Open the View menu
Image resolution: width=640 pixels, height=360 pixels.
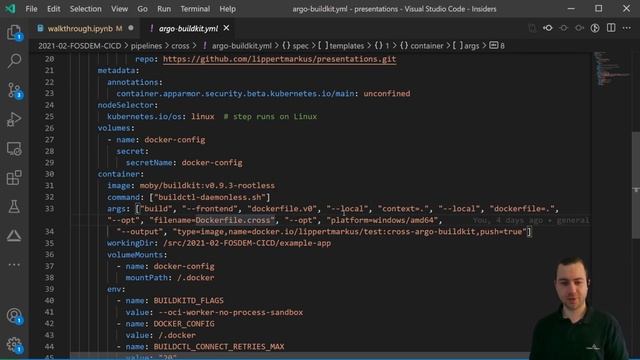(x=119, y=9)
